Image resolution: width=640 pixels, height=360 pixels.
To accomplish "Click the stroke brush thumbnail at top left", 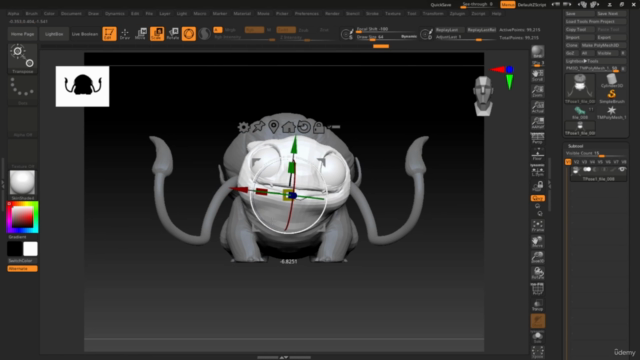I will (22, 59).
